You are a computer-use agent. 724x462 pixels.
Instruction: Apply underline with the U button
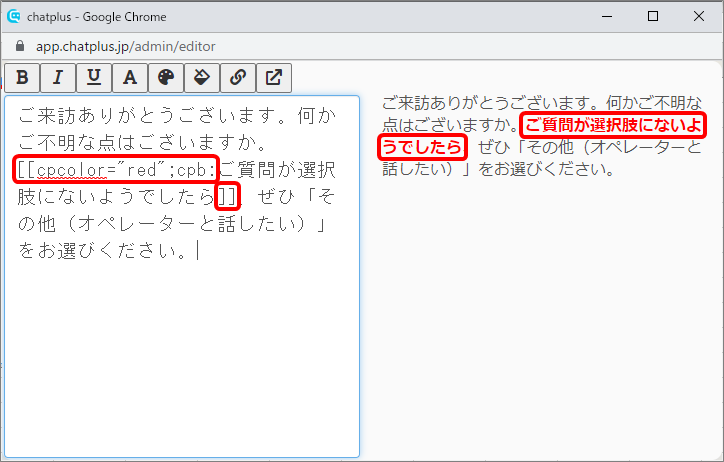point(94,78)
